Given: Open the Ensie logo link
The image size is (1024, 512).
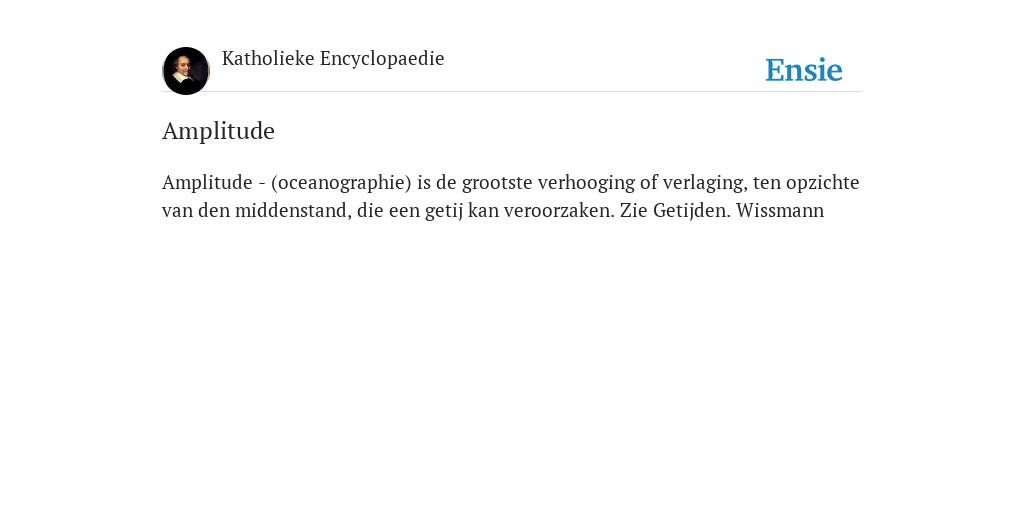Looking at the screenshot, I should 803,70.
